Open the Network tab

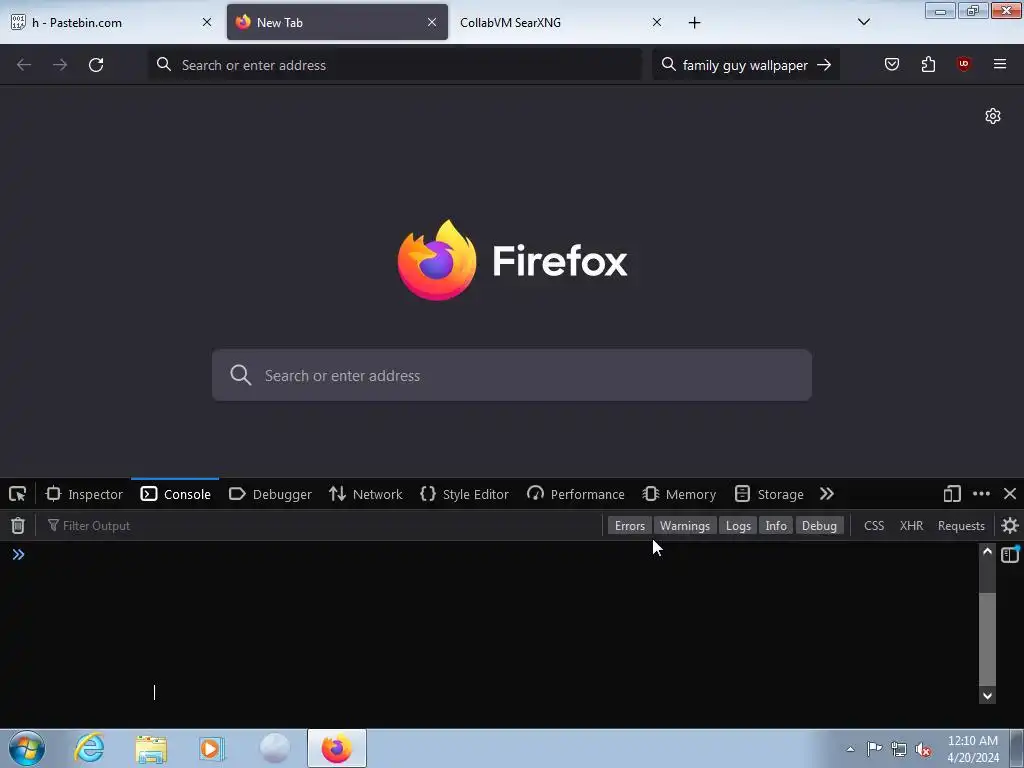click(366, 494)
